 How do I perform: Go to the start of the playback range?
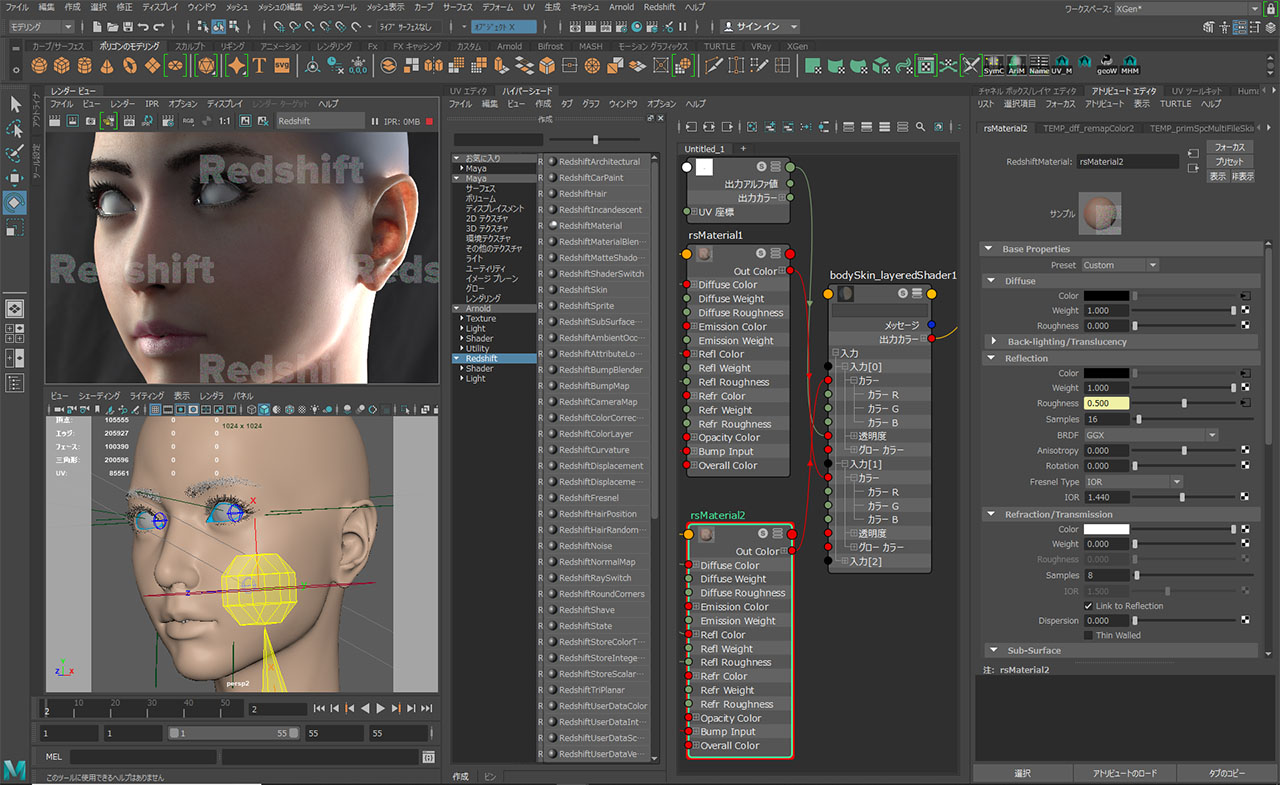[319, 708]
